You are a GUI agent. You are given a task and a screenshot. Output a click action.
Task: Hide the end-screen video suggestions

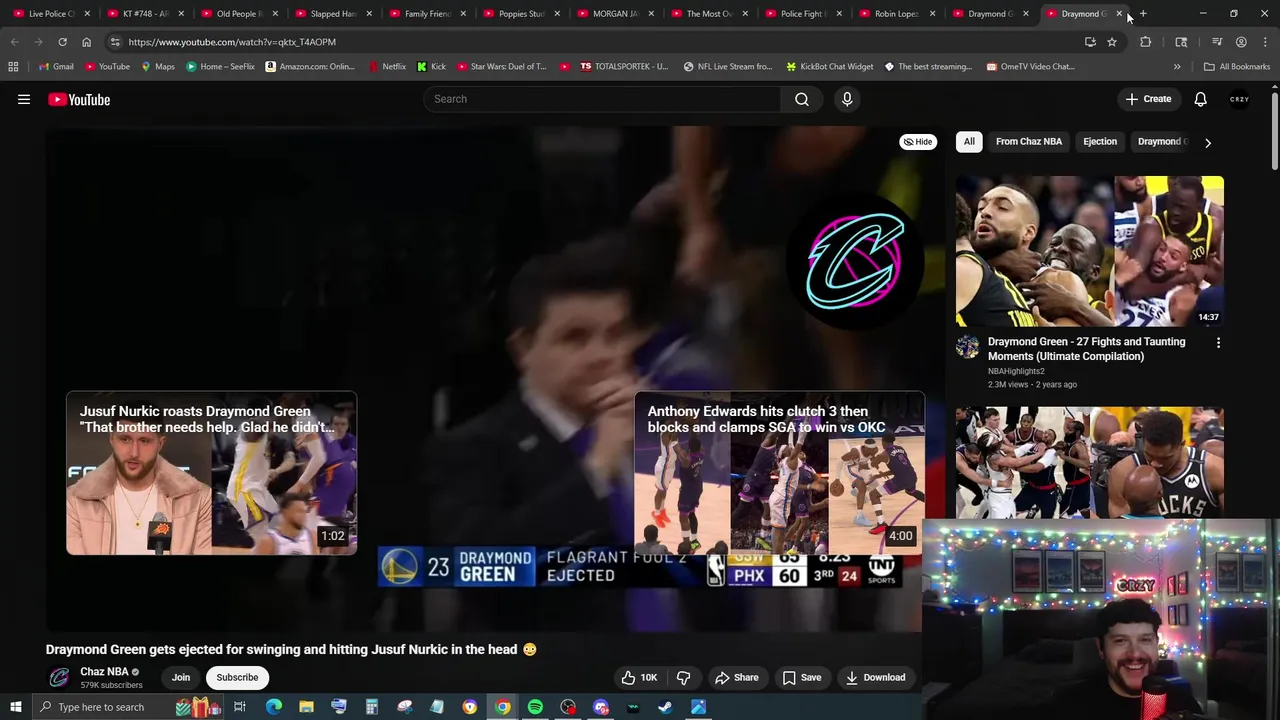coord(917,142)
